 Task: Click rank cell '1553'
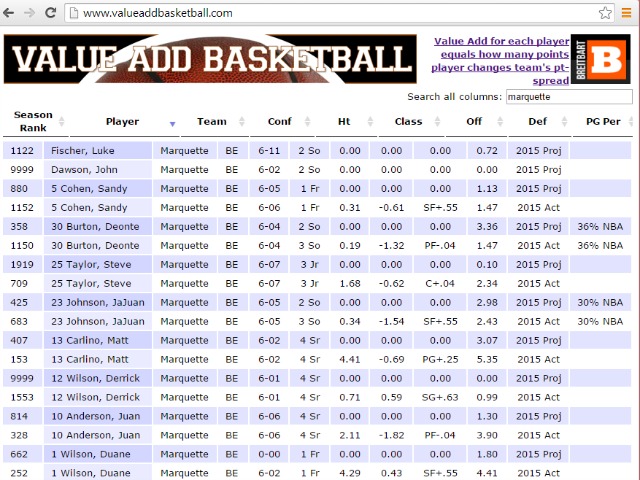tap(22, 397)
